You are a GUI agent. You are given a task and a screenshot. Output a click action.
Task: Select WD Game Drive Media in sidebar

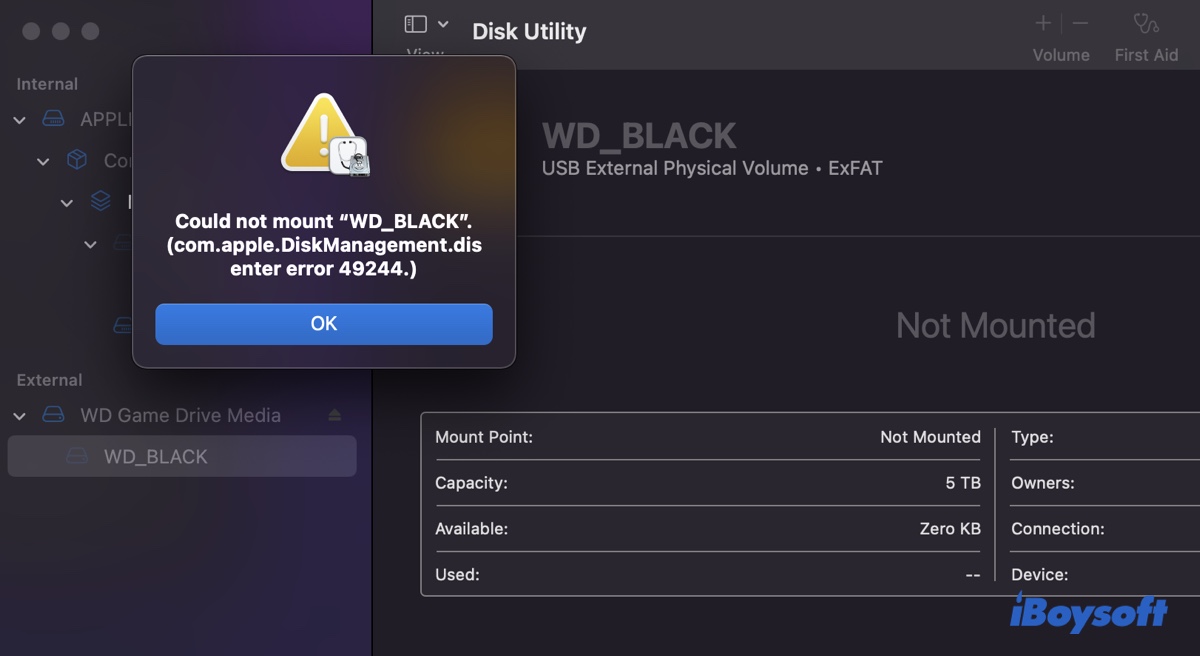(180, 415)
